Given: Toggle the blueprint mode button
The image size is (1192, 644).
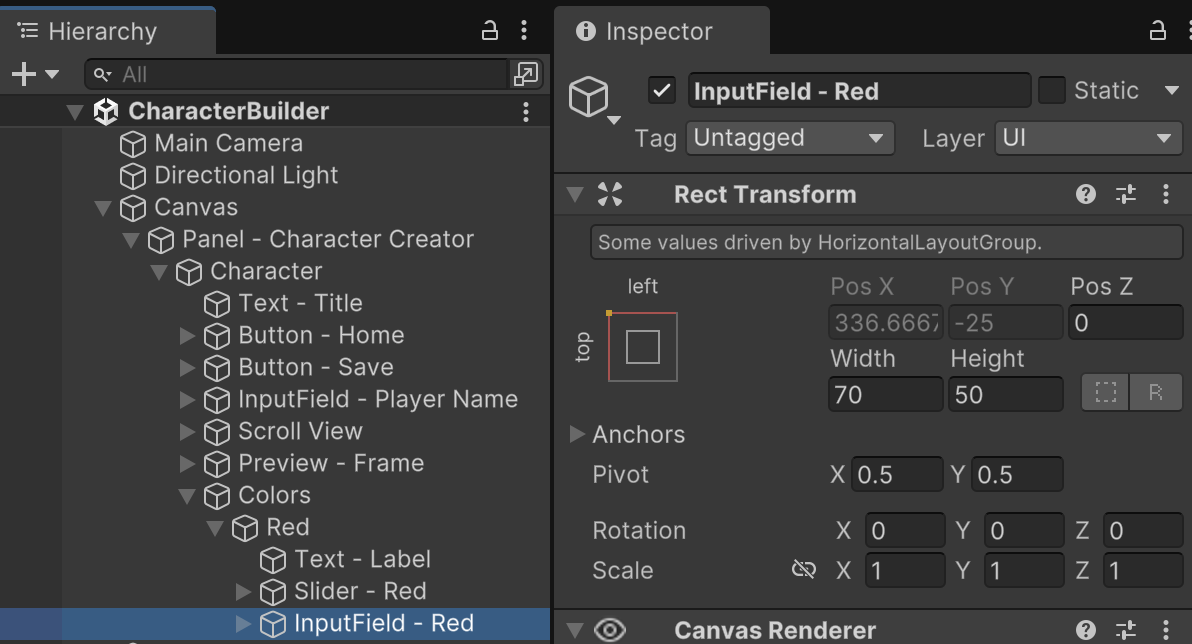Looking at the screenshot, I should tap(1105, 393).
